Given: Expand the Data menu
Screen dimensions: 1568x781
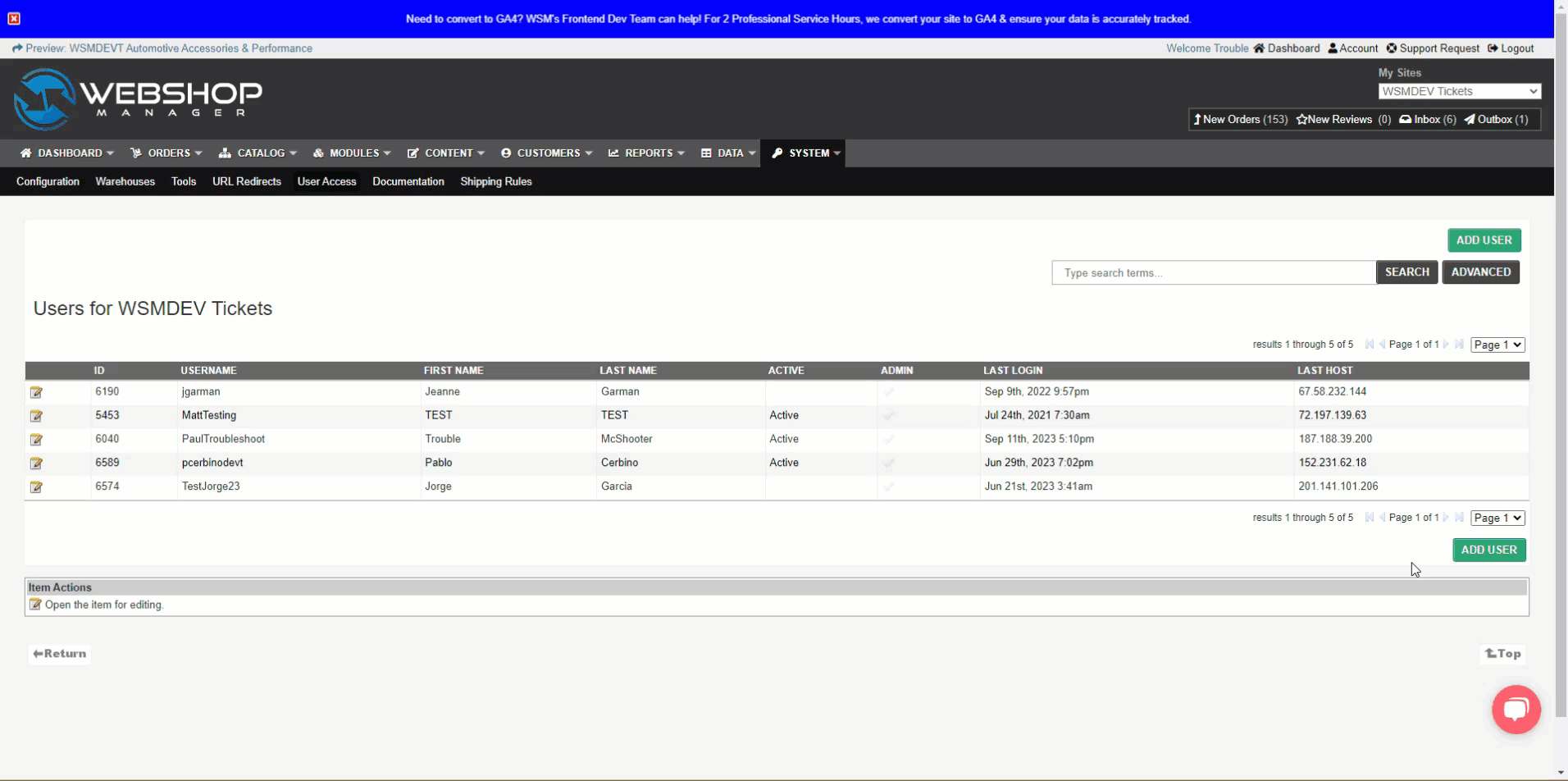Looking at the screenshot, I should tap(728, 153).
